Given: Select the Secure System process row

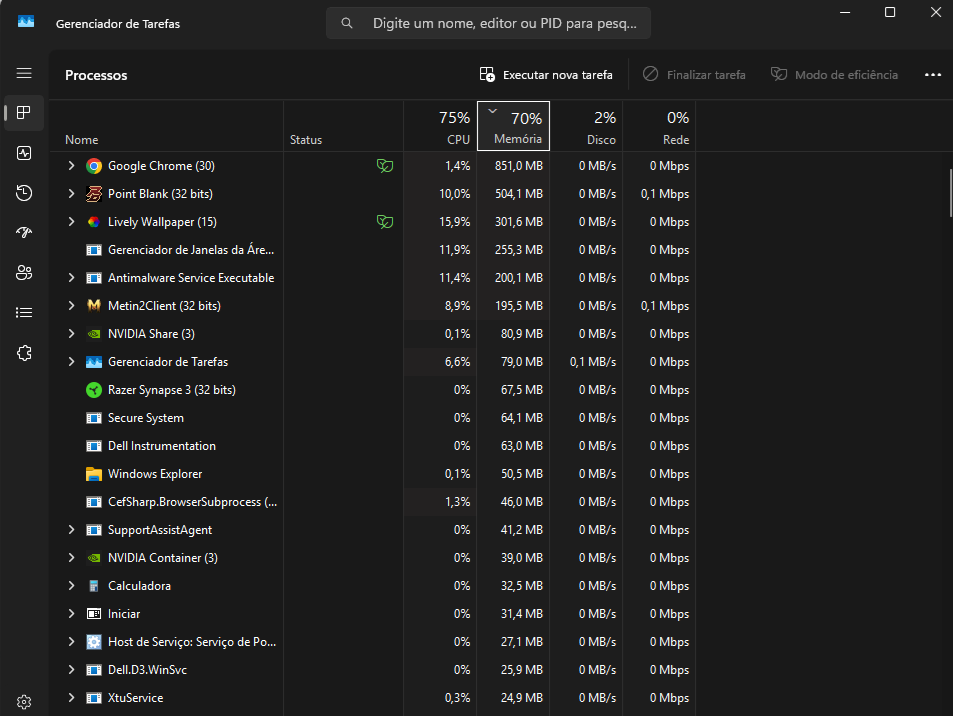Looking at the screenshot, I should [x=373, y=418].
